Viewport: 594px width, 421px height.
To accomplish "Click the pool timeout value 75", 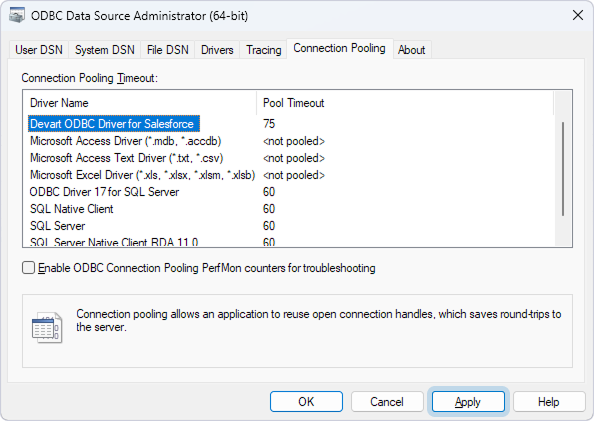I will 269,124.
